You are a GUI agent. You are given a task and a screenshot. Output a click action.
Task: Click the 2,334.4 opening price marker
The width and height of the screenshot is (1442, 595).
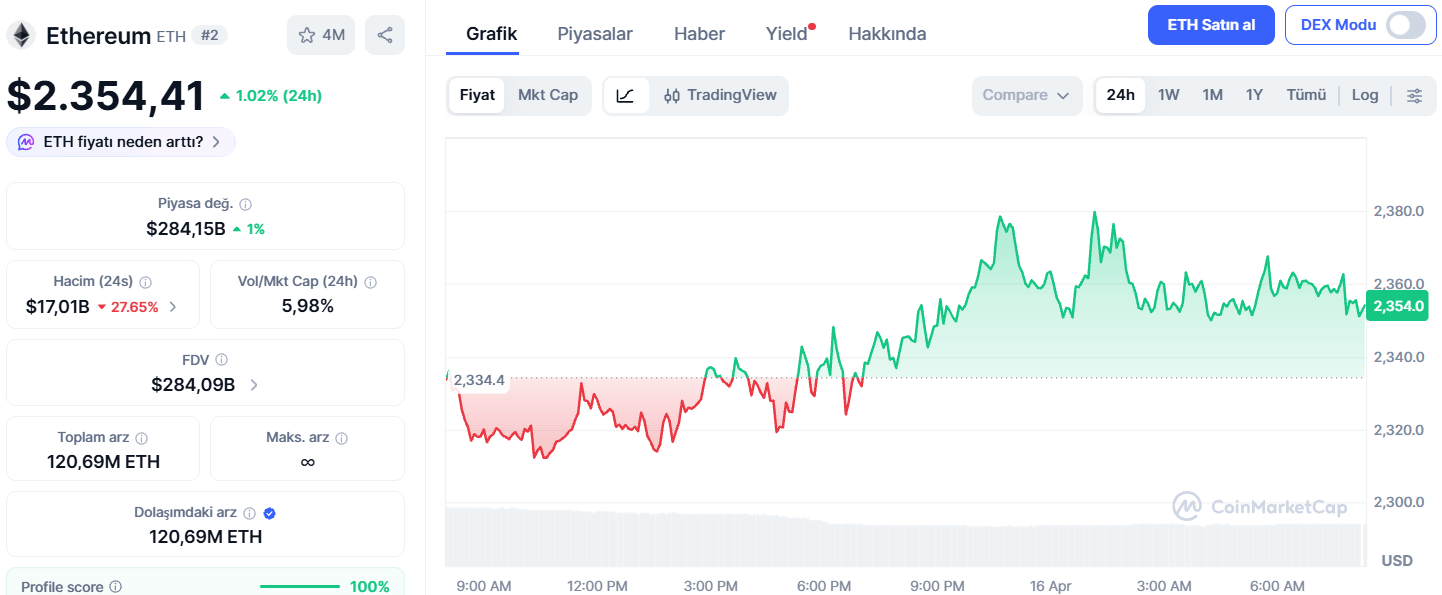pyautogui.click(x=479, y=380)
